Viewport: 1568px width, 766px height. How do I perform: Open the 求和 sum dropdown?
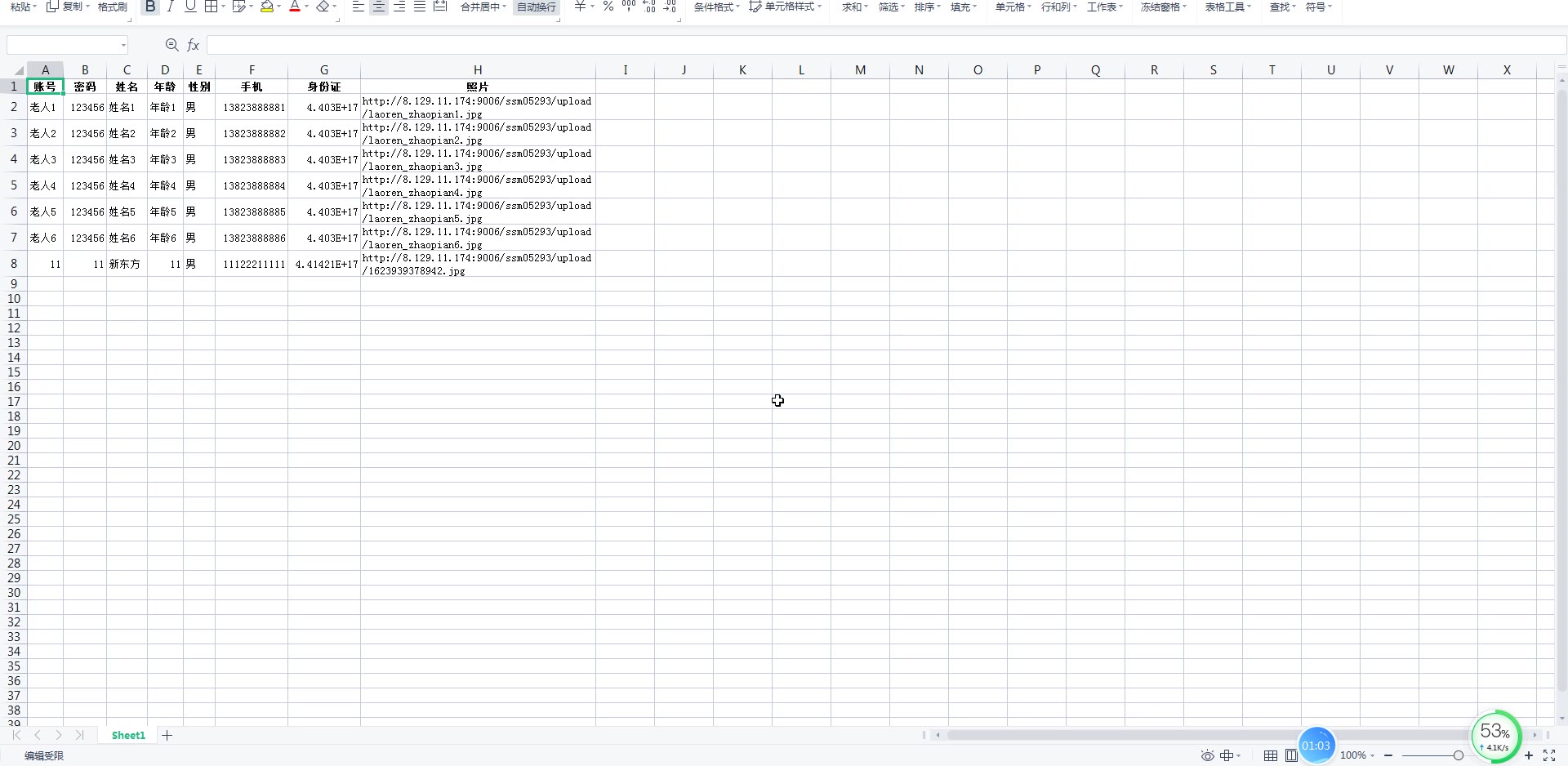point(855,7)
